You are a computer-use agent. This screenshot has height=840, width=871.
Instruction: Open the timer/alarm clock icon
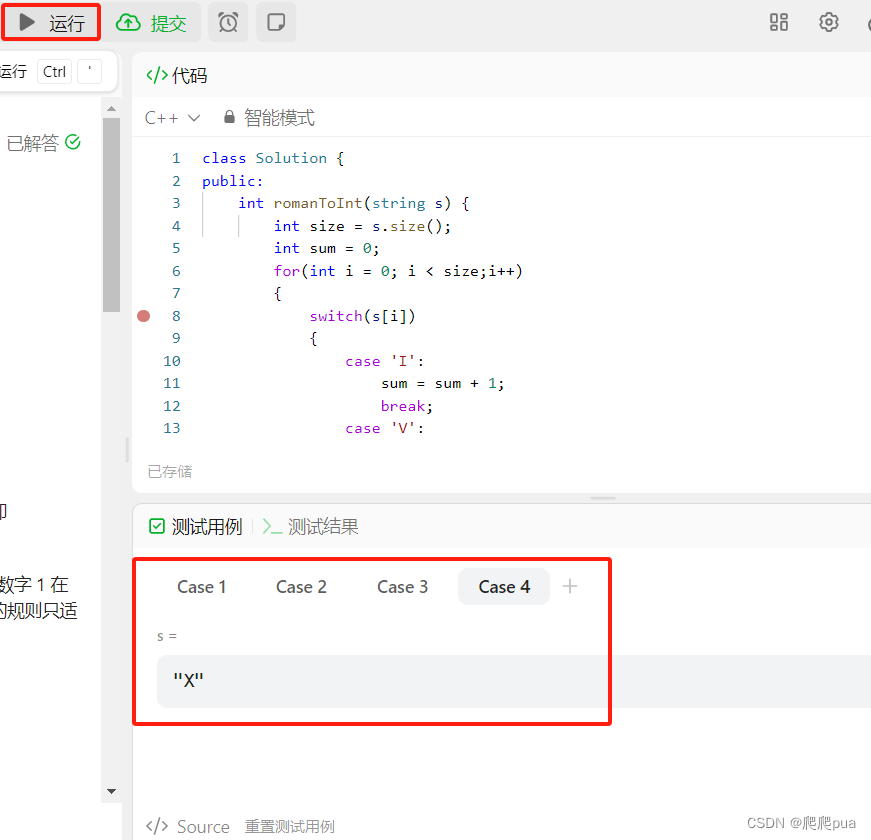click(x=227, y=22)
